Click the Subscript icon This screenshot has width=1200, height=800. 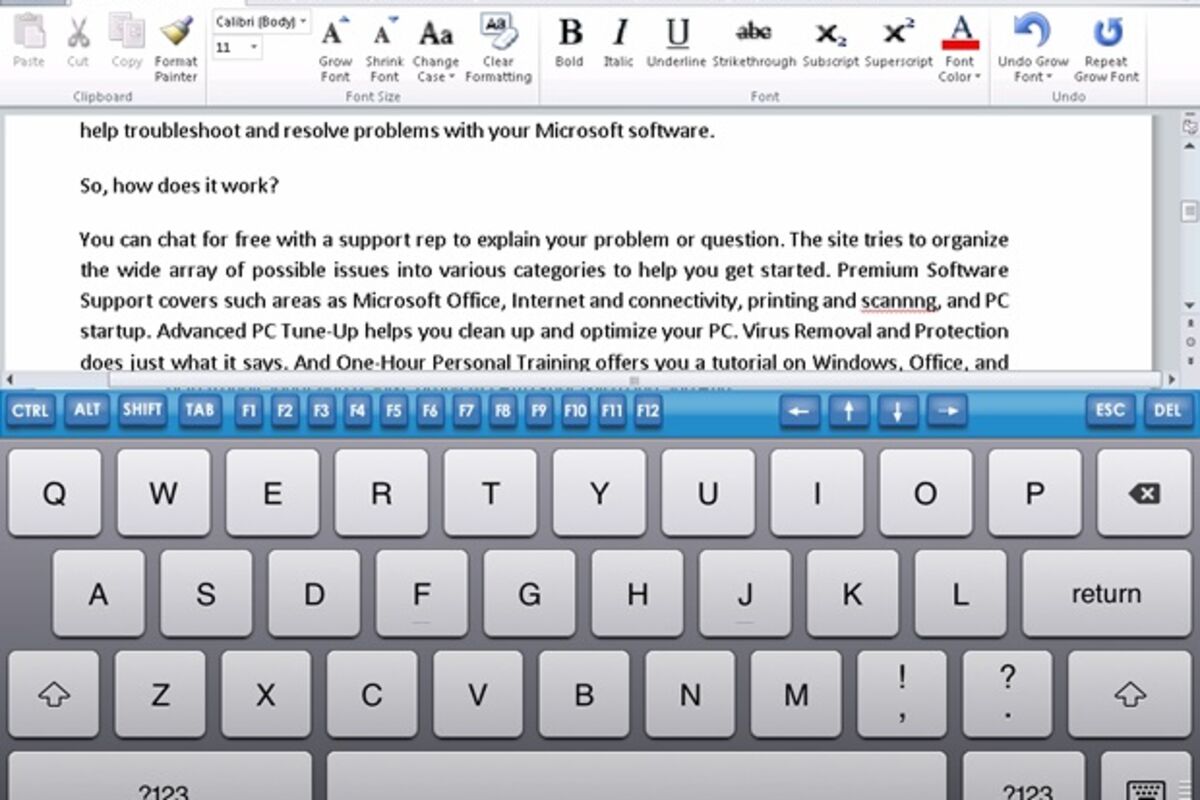[x=830, y=35]
